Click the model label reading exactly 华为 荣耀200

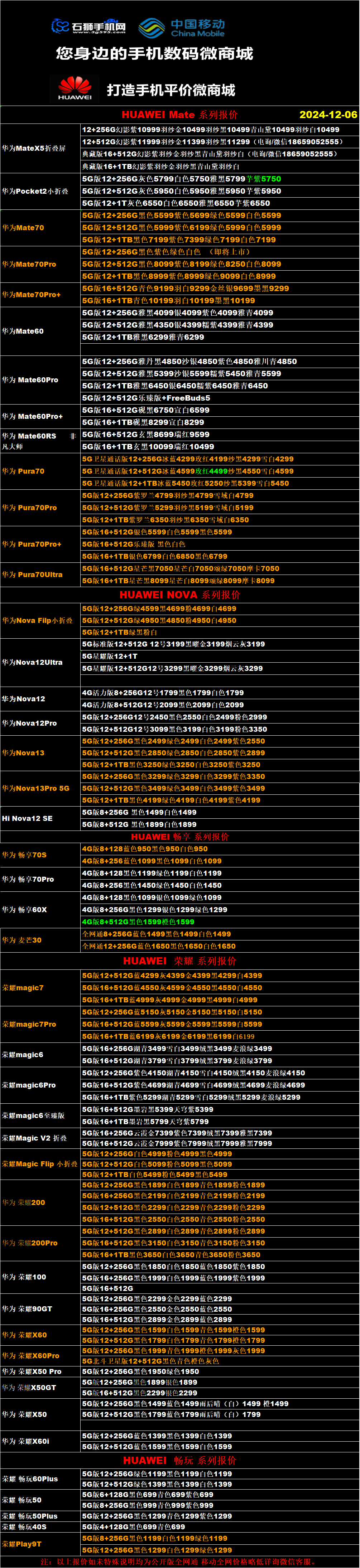tap(24, 1203)
